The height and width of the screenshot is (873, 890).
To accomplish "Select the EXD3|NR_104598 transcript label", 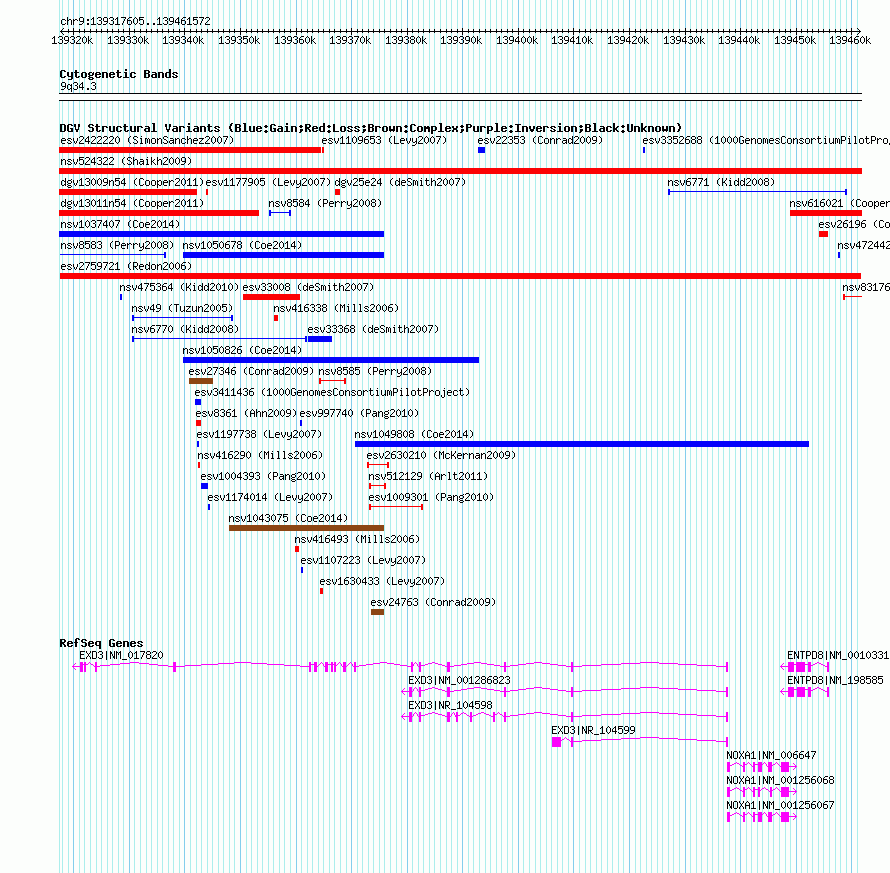I will (450, 705).
